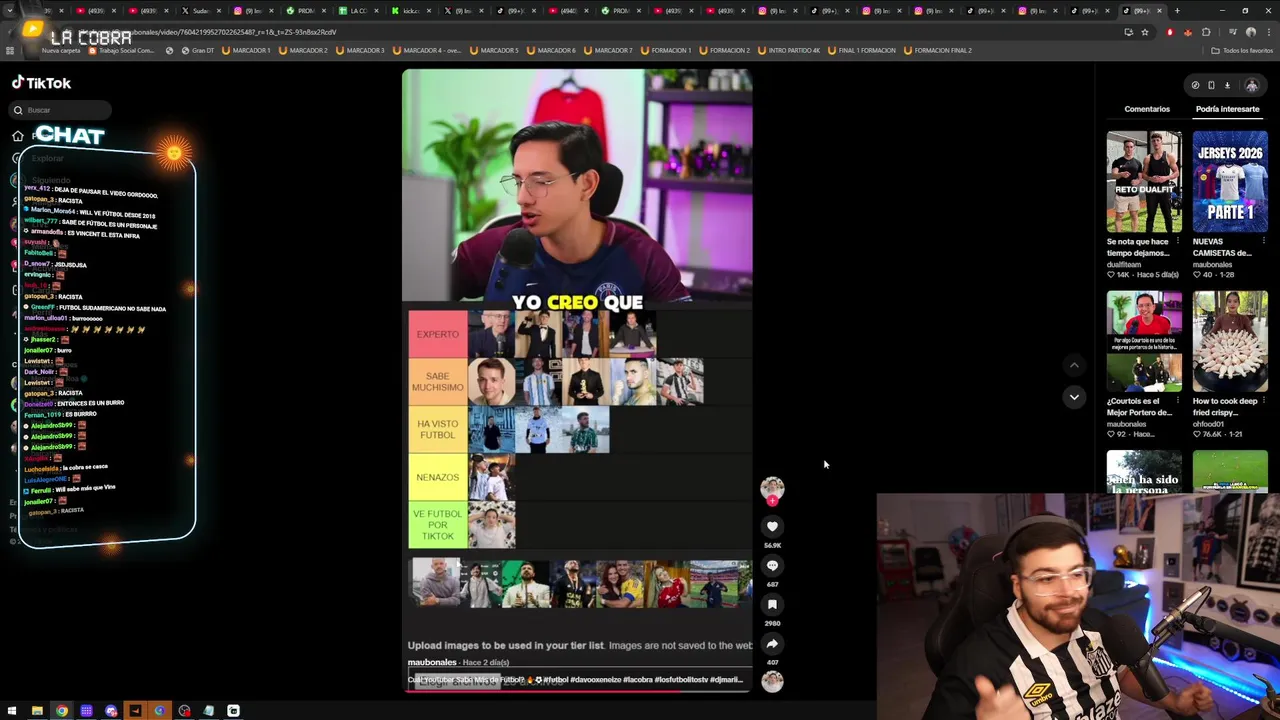Go to the previous video arrow
The width and height of the screenshot is (1280, 720).
click(x=1074, y=365)
